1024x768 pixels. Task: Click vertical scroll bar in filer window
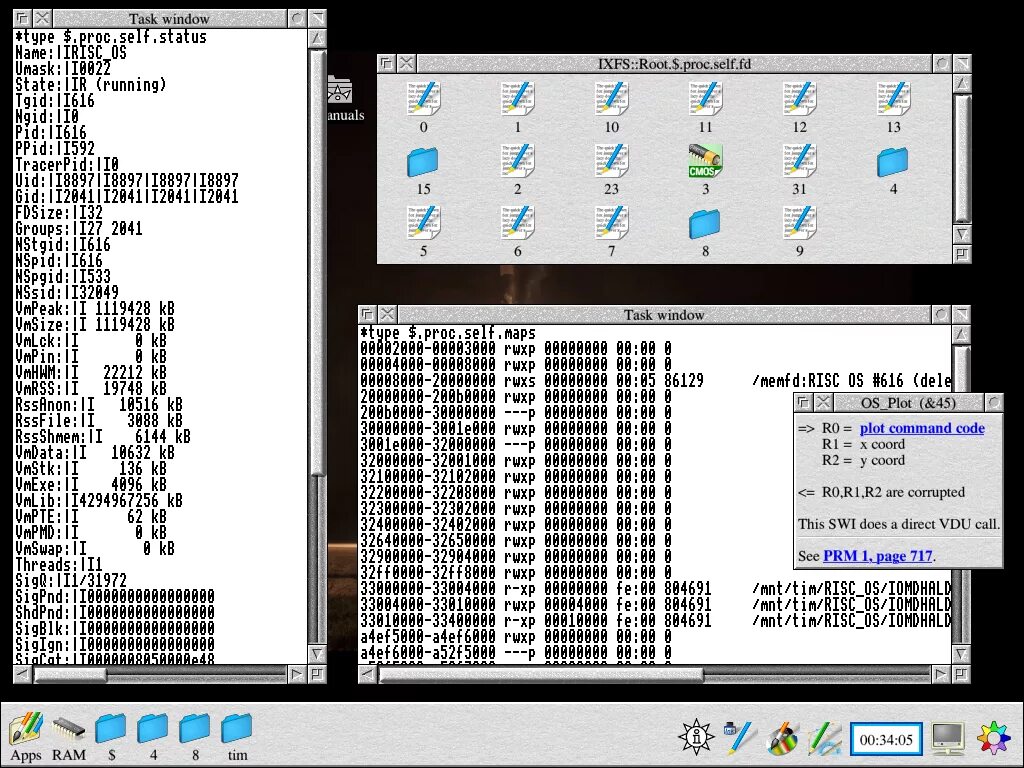tap(962, 159)
